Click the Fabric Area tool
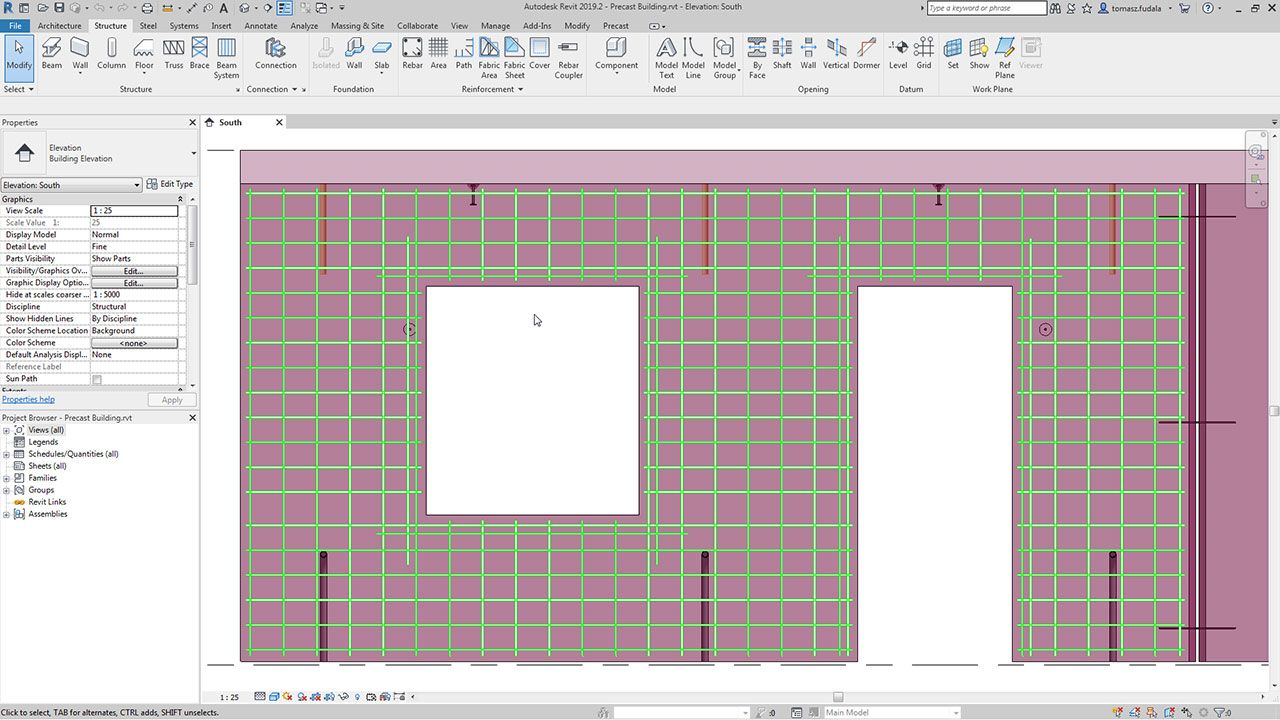The height and width of the screenshot is (720, 1280). (x=489, y=59)
